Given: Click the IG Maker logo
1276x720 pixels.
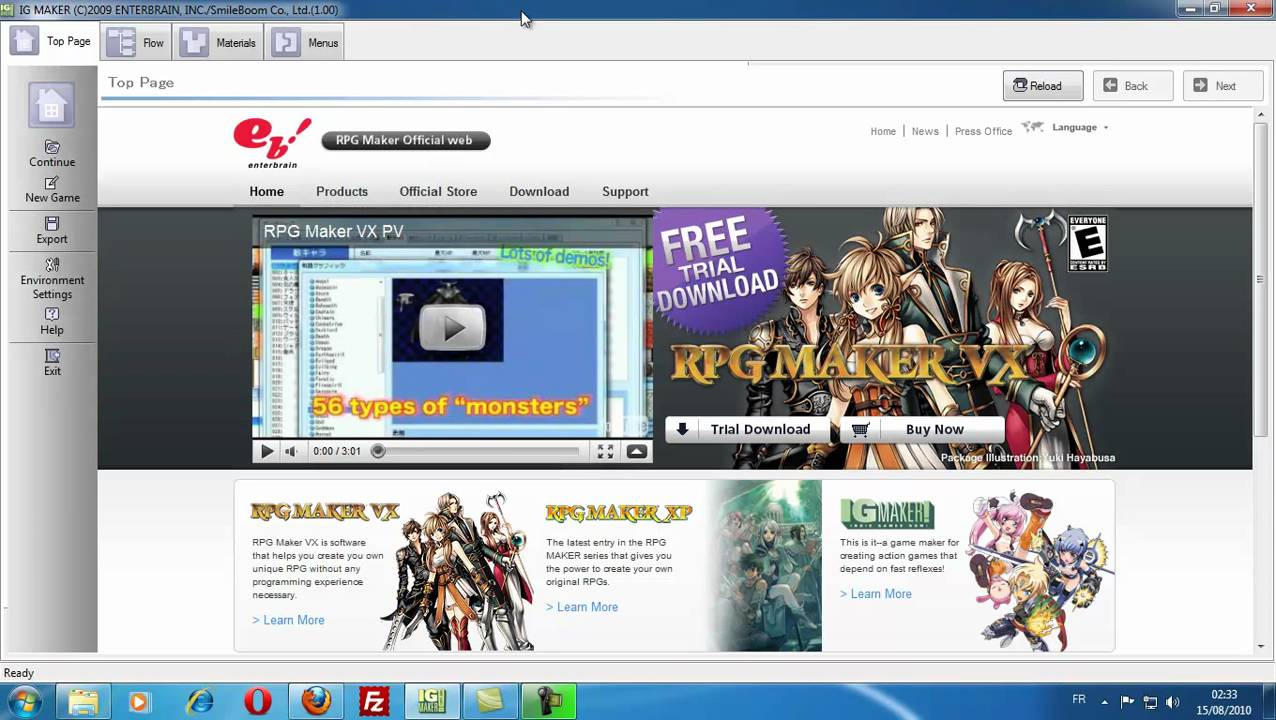Looking at the screenshot, I should (887, 513).
